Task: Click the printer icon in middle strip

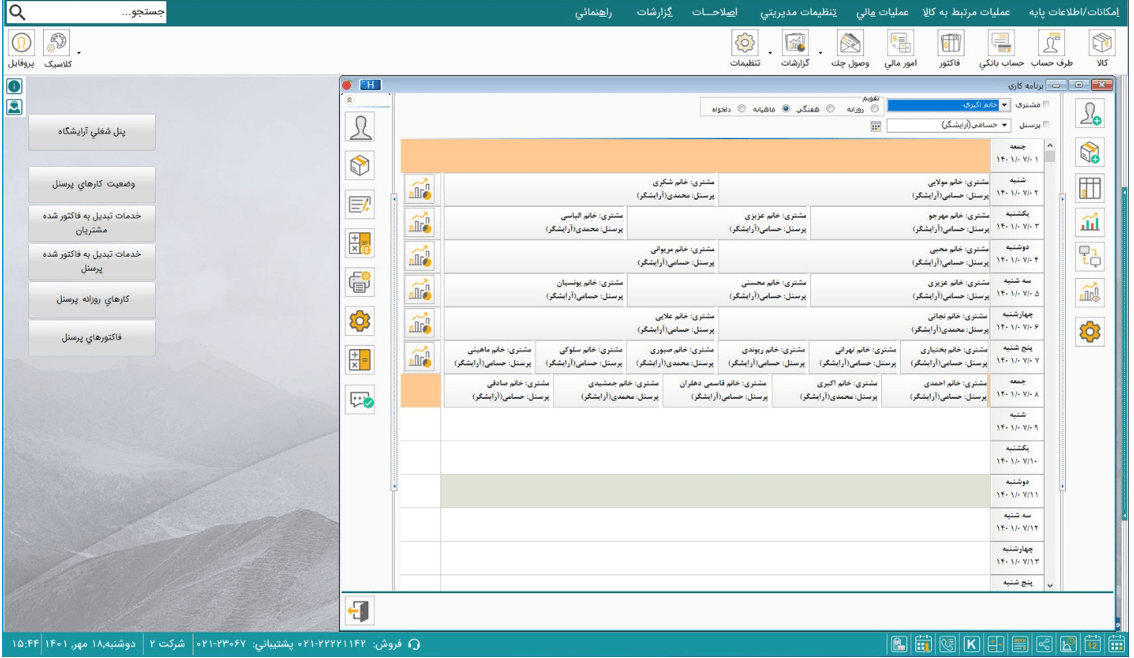Action: (360, 282)
